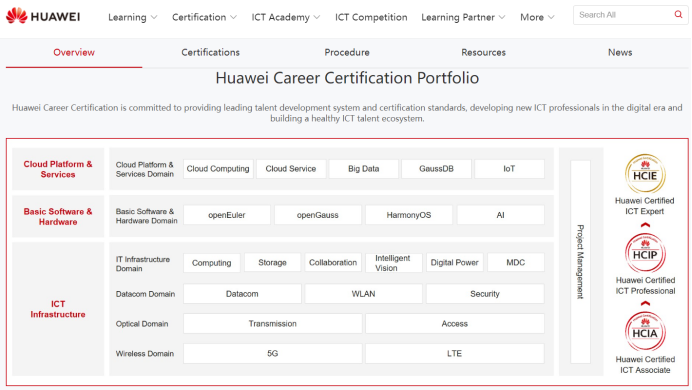The width and height of the screenshot is (692, 390).
Task: Select the Digital Power certification
Action: point(455,263)
